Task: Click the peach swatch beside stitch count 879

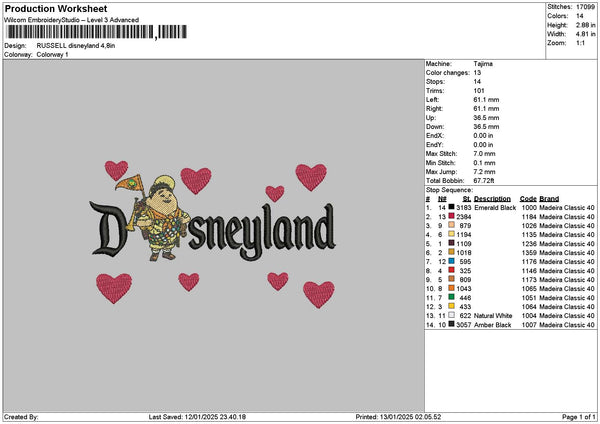Action: pos(452,225)
